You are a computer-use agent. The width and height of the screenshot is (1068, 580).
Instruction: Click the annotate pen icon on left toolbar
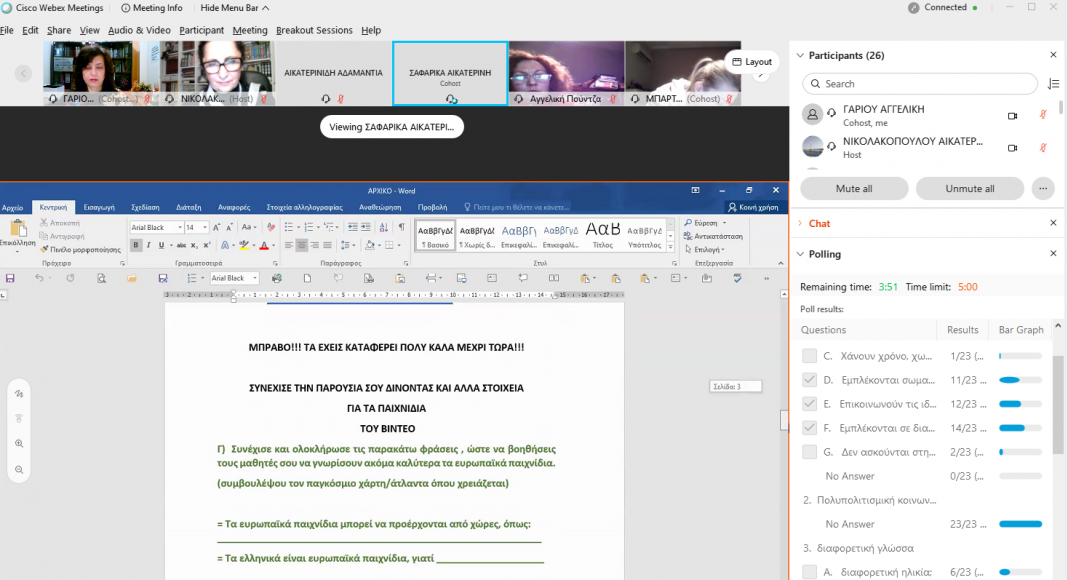click(x=19, y=394)
